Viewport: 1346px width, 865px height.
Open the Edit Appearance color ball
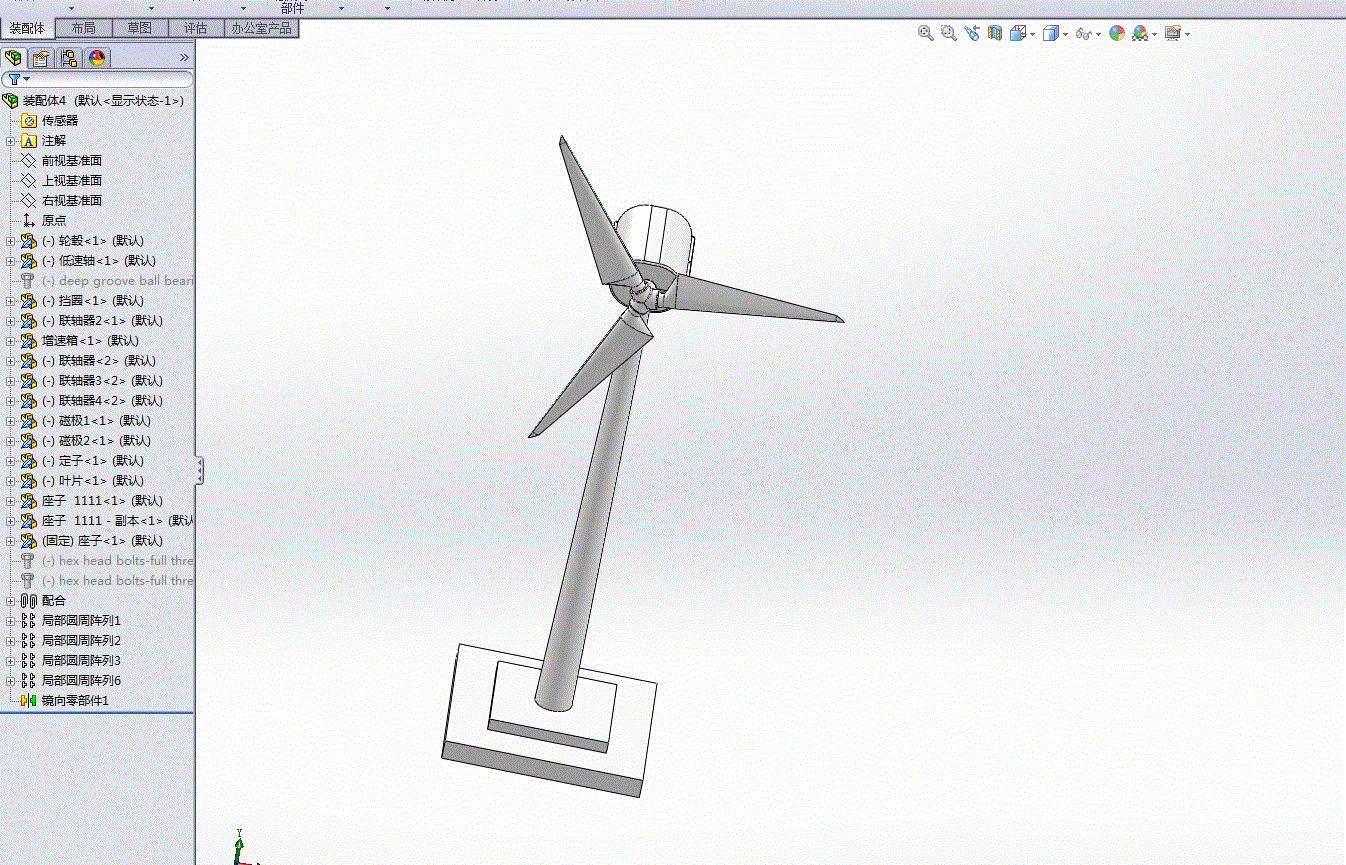(1117, 33)
